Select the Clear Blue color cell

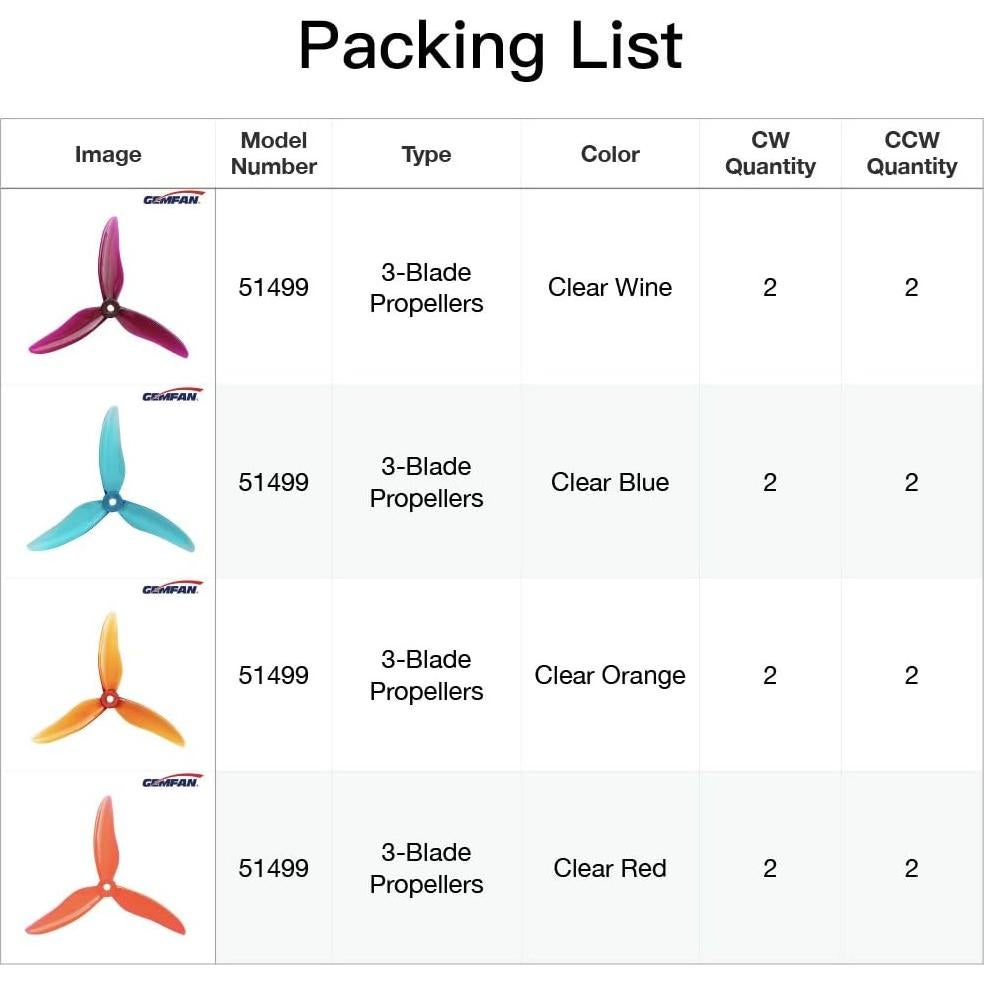coord(610,483)
